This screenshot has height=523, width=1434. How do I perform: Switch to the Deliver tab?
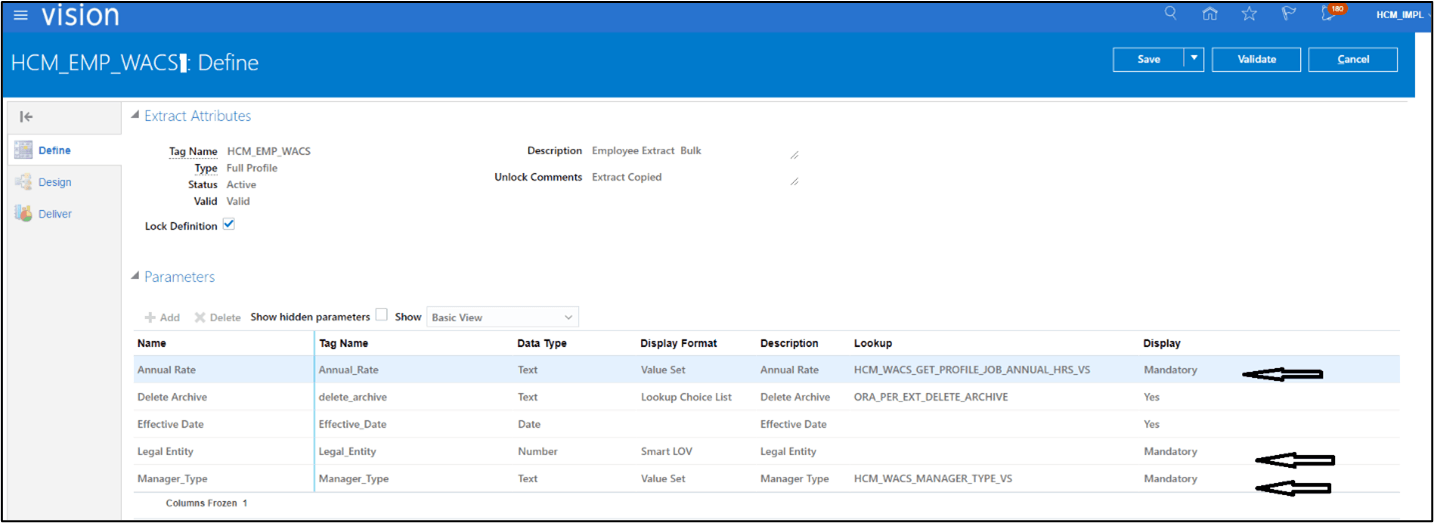click(55, 214)
